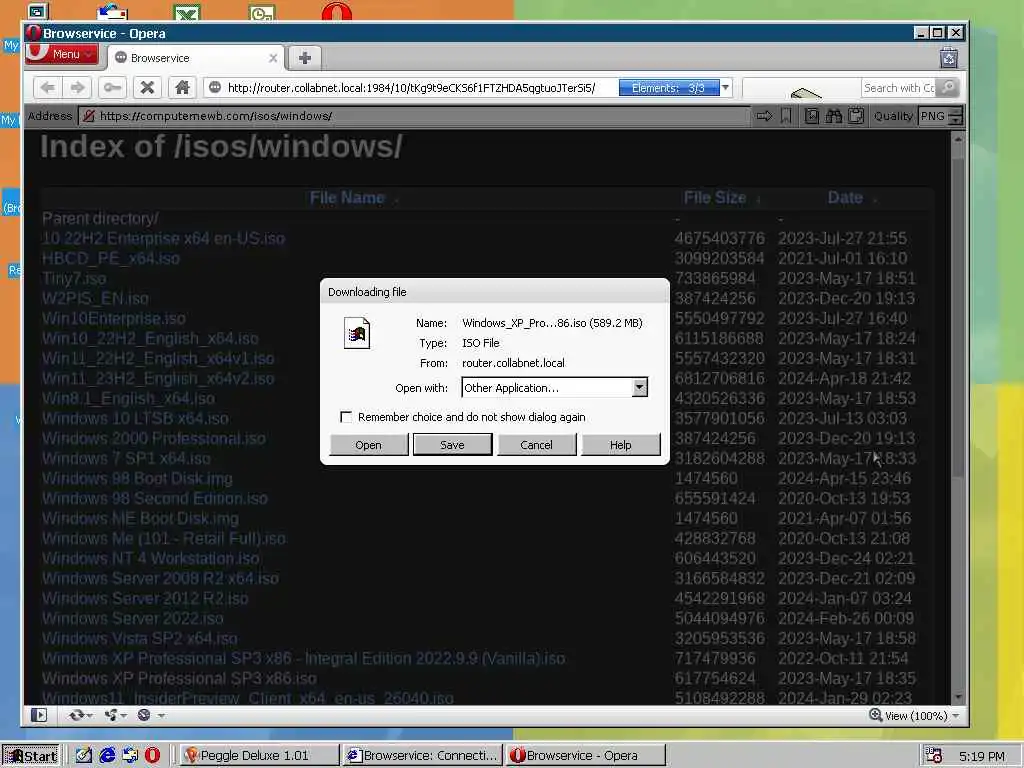Go to the home page icon

pyautogui.click(x=182, y=88)
